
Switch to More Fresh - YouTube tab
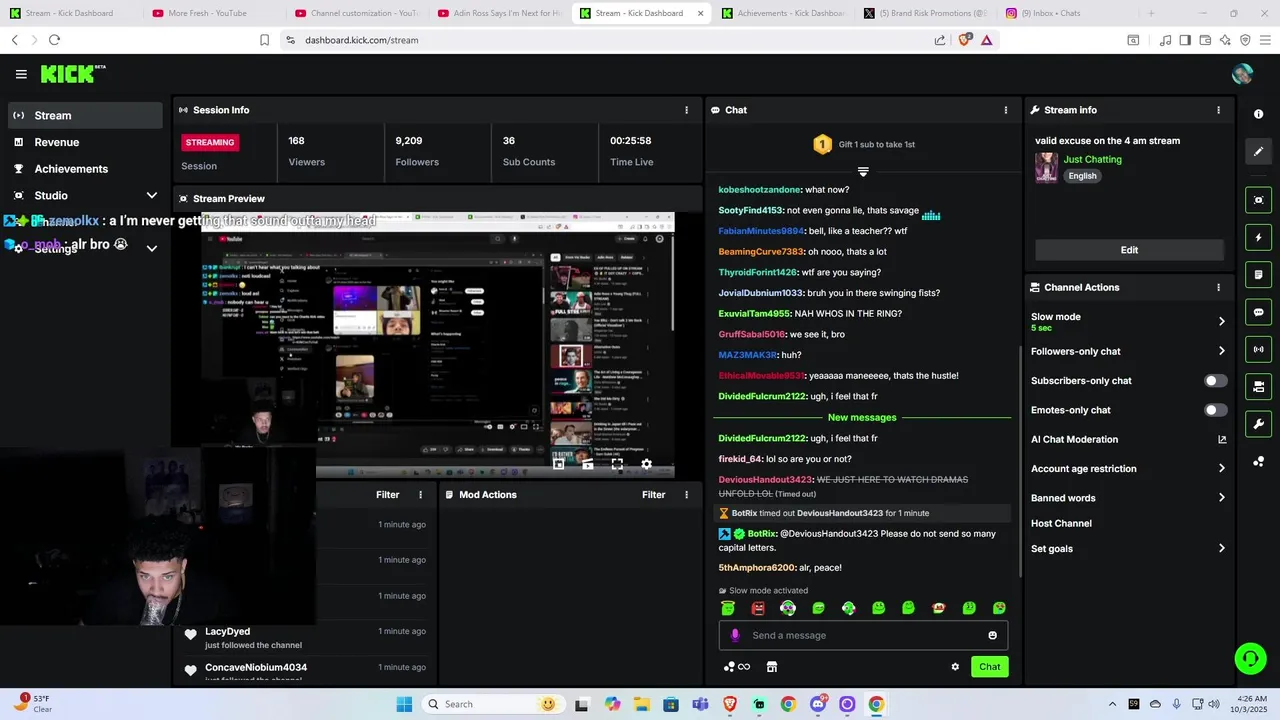point(207,13)
